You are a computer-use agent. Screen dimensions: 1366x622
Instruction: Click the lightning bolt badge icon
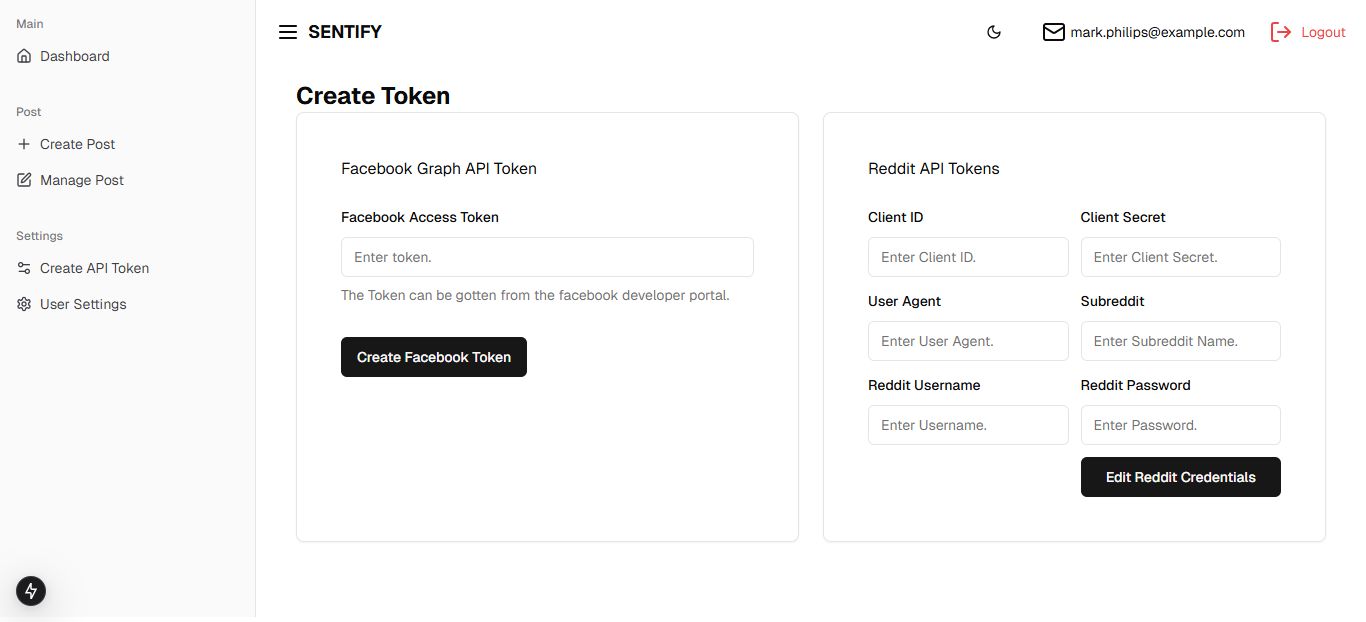pyautogui.click(x=31, y=590)
